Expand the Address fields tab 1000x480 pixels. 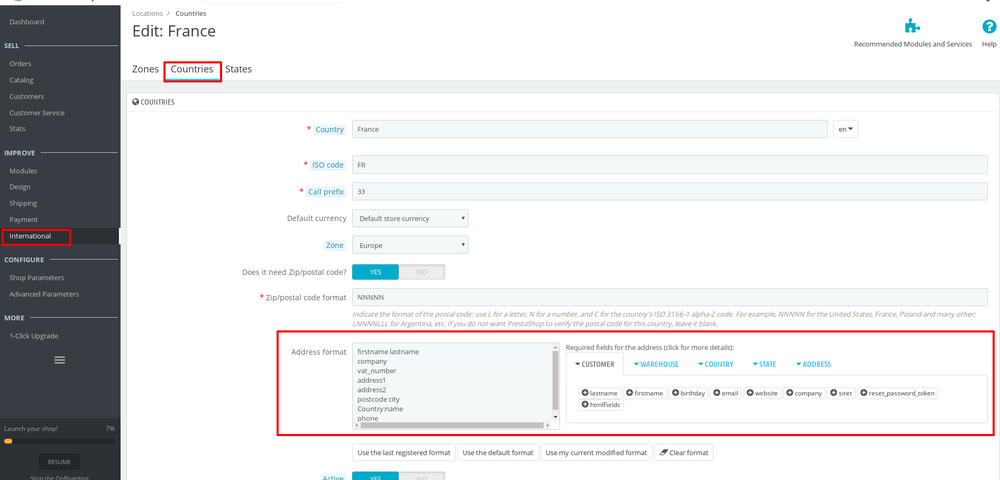(813, 365)
